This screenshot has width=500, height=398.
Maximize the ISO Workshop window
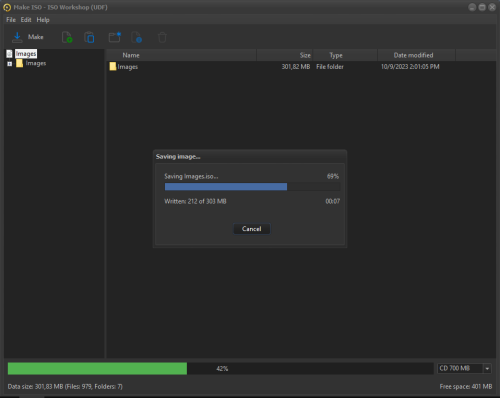[482, 7]
